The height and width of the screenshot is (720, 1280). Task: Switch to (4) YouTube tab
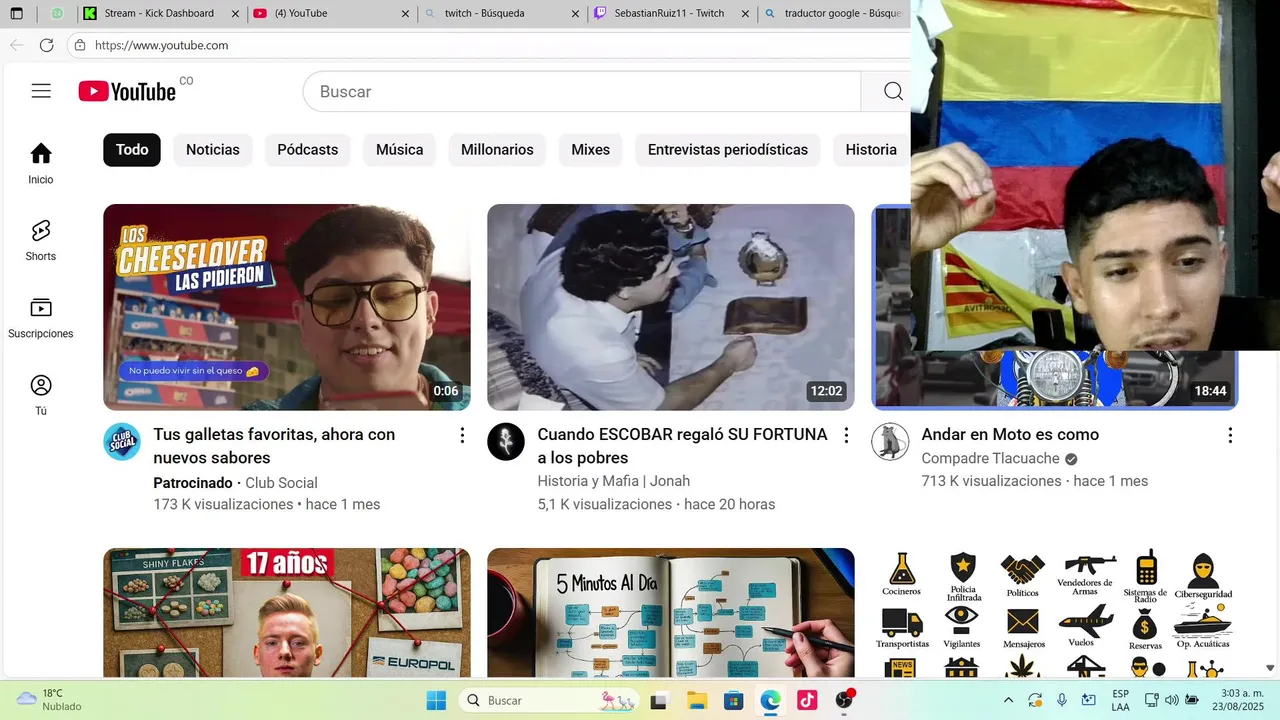pyautogui.click(x=330, y=13)
